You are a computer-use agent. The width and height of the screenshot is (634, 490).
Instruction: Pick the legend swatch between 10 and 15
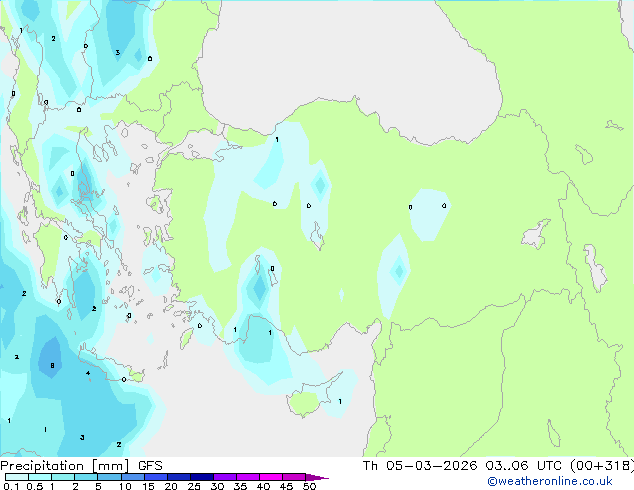tap(132, 477)
